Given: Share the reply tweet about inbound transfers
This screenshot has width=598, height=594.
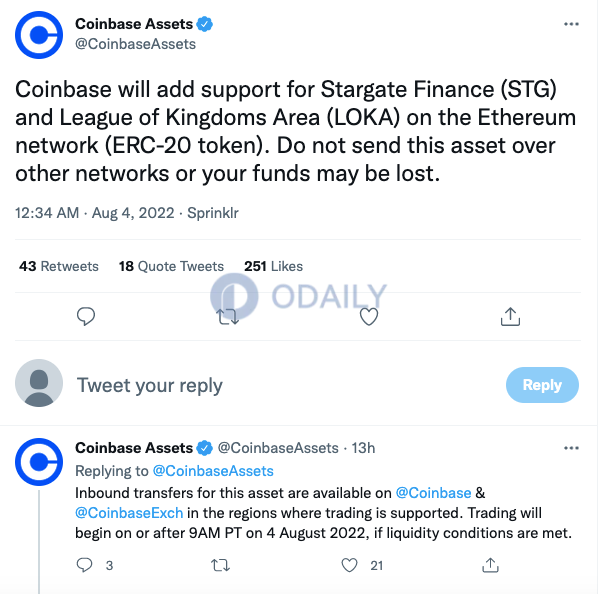Looking at the screenshot, I should pyautogui.click(x=490, y=565).
